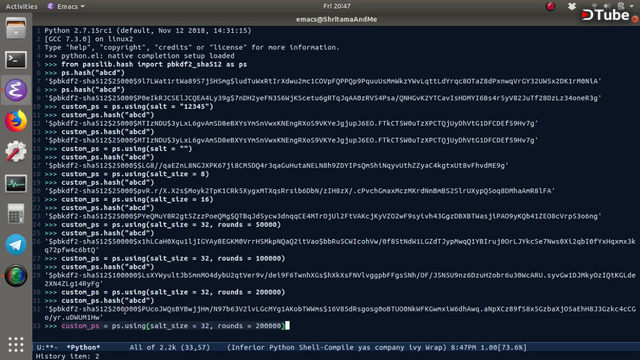Open System Monitor dock icon
640x360 pixels.
[16, 183]
